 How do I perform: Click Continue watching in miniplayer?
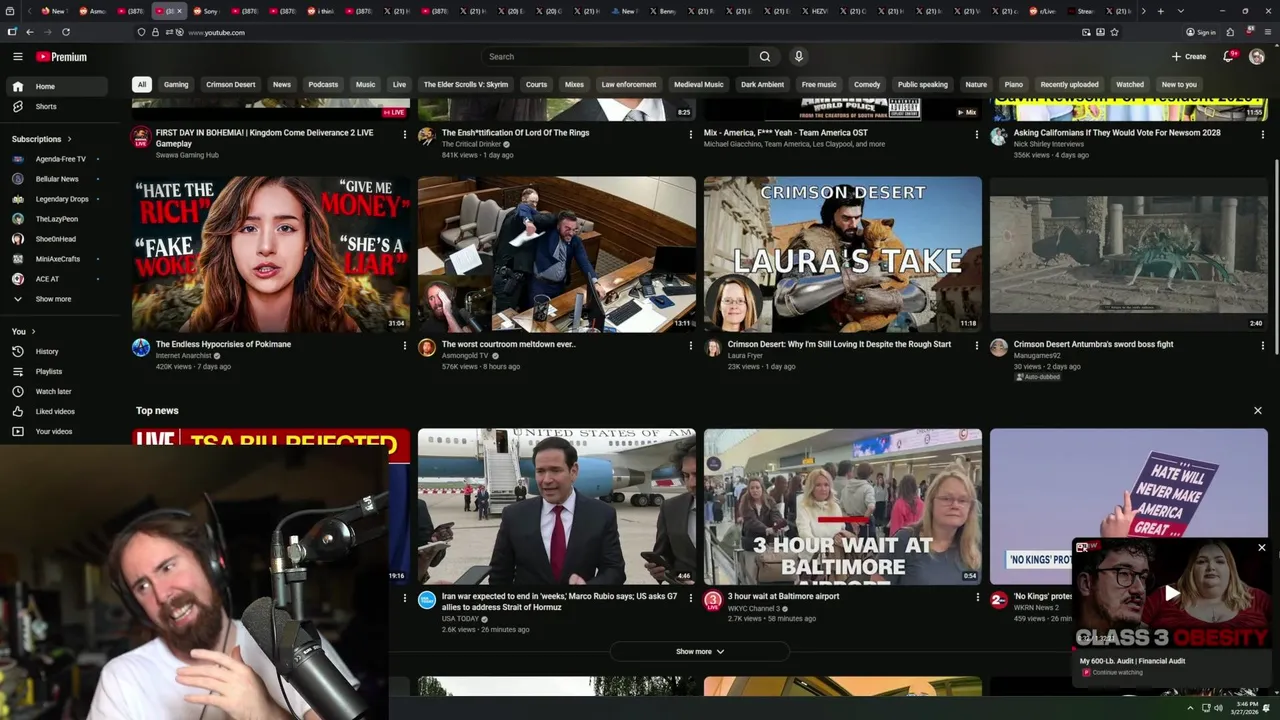click(x=1117, y=673)
